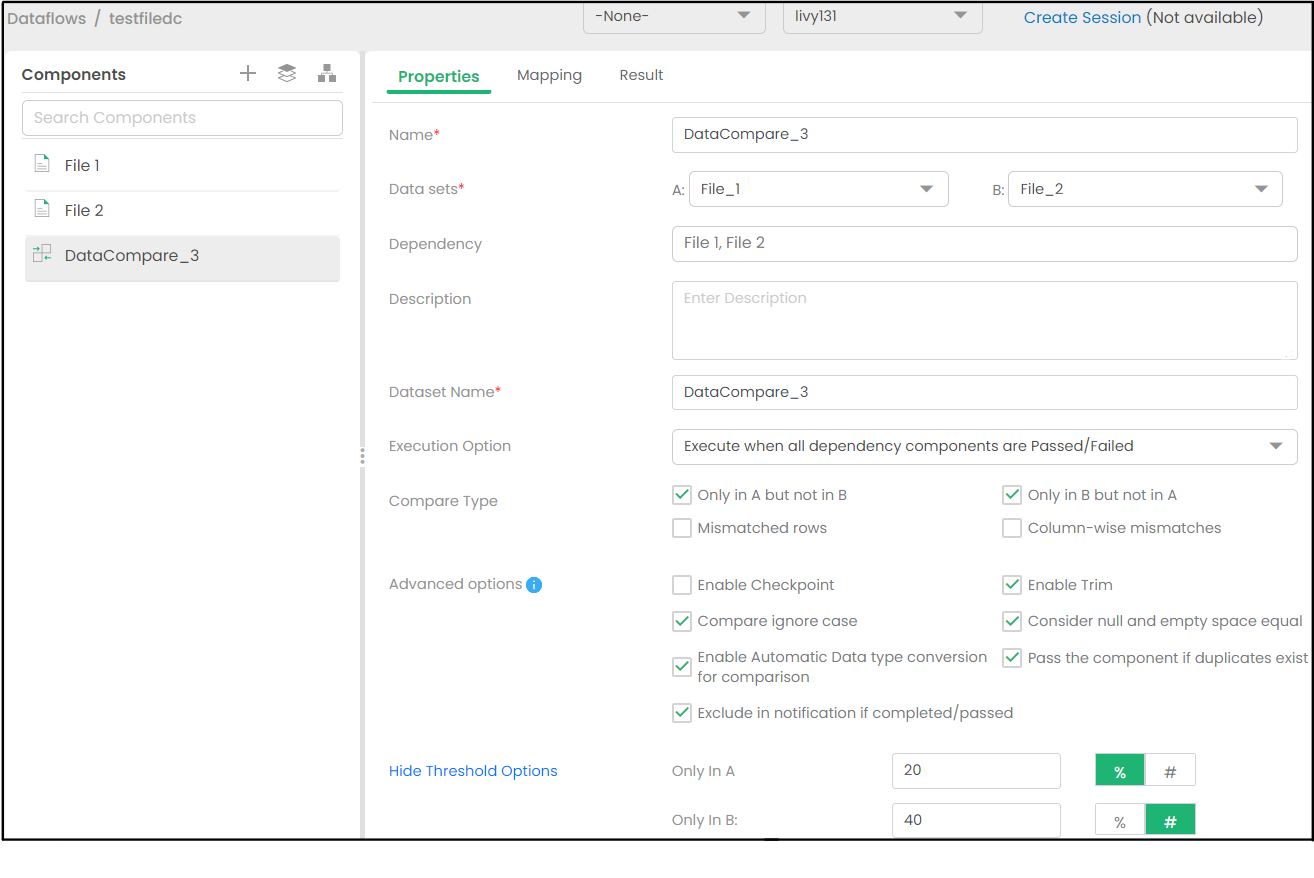Viewport: 1314px width, 878px height.
Task: Uncheck Only in A but not in B
Action: click(682, 495)
